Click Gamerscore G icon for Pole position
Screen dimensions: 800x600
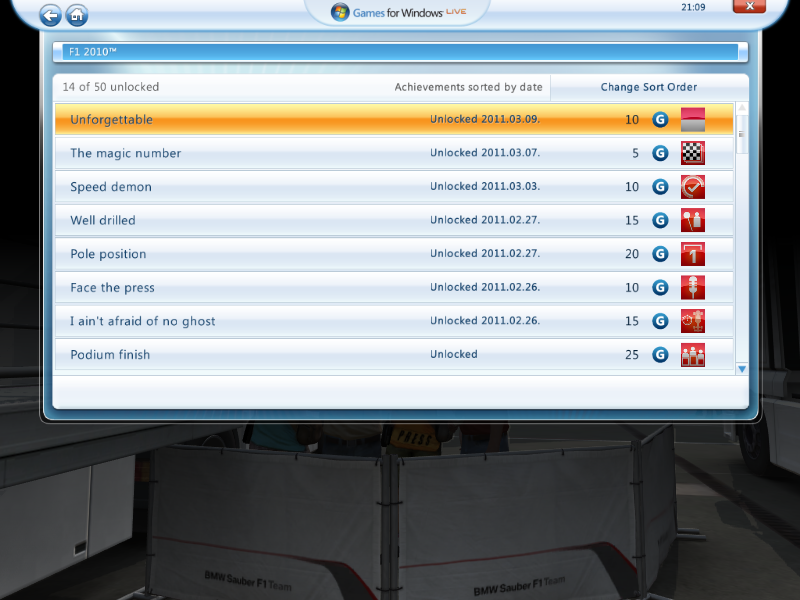660,254
